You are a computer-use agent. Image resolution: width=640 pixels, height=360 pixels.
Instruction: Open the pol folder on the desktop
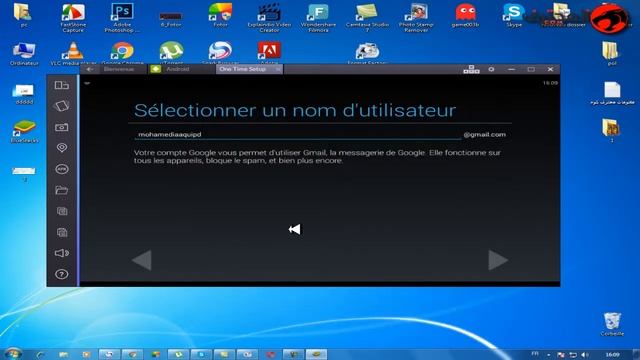(611, 53)
